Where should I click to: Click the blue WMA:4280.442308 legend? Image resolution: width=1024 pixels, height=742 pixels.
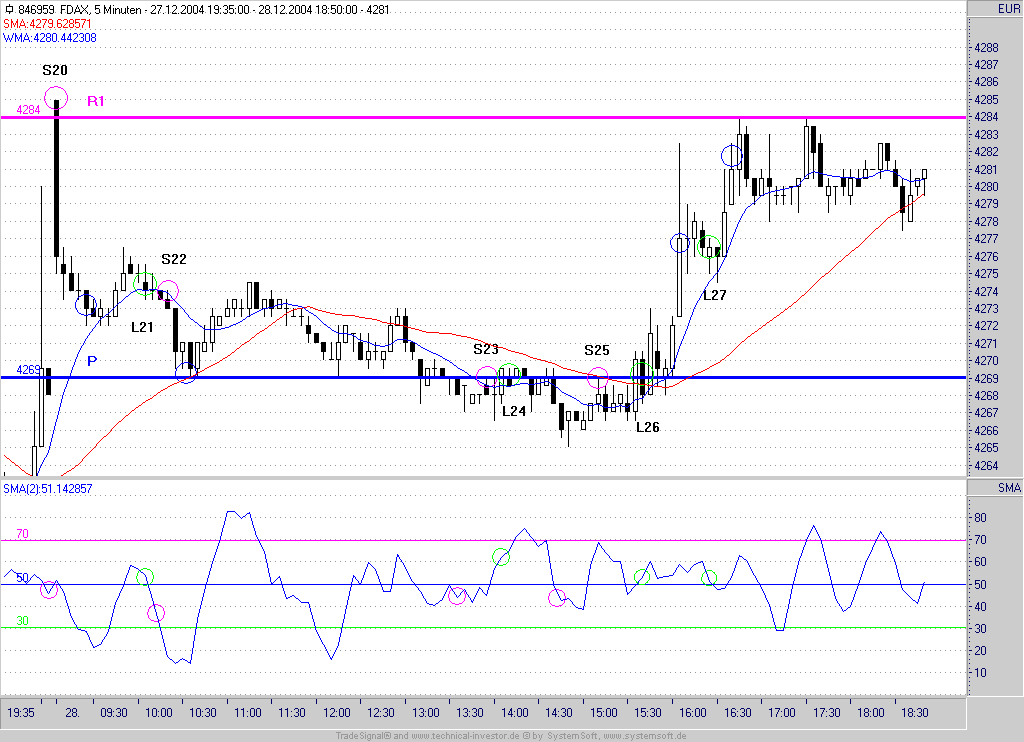pos(50,38)
